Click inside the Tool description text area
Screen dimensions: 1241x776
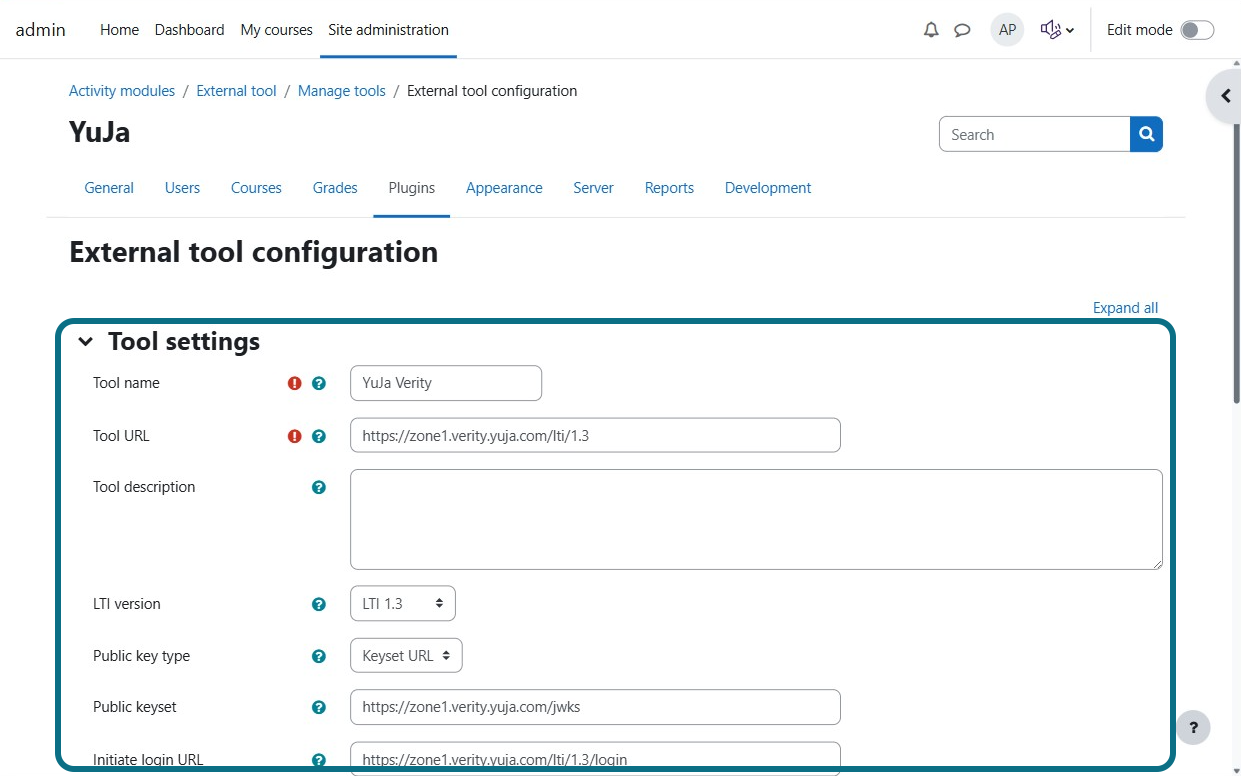point(756,519)
